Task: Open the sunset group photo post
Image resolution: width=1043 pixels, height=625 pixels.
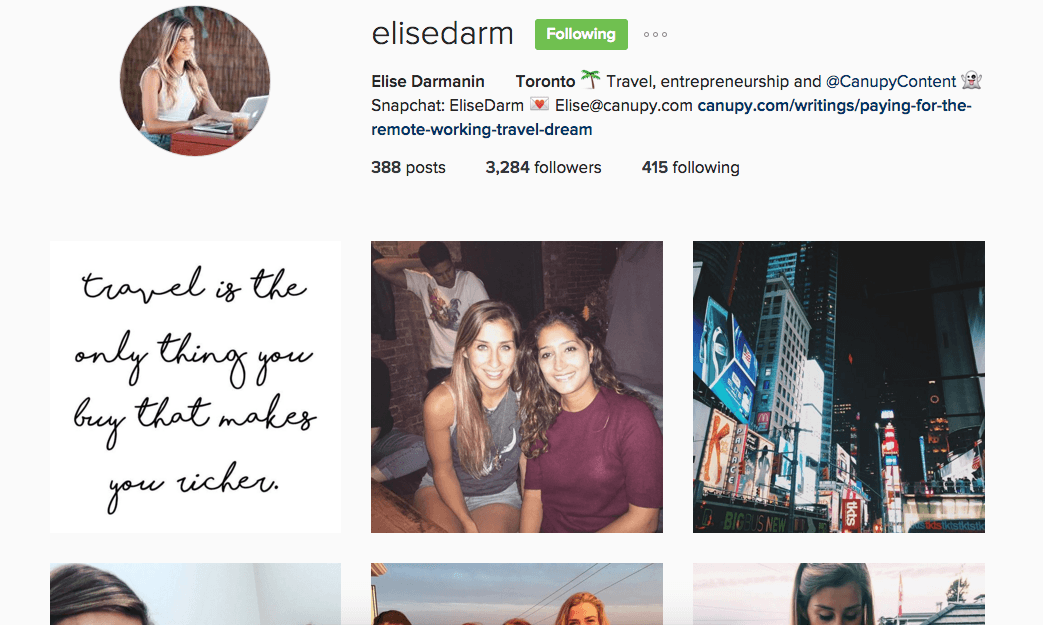Action: [x=517, y=594]
